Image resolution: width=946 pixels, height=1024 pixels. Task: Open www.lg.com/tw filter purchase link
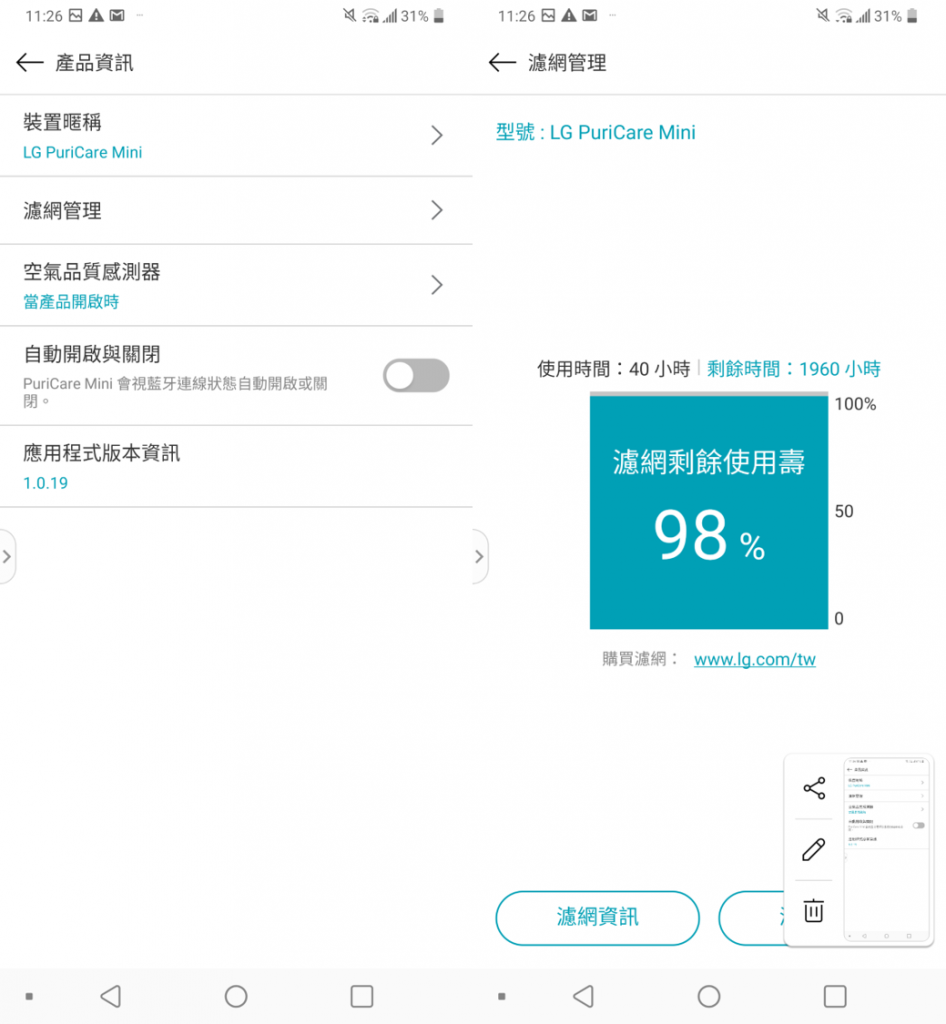755,660
